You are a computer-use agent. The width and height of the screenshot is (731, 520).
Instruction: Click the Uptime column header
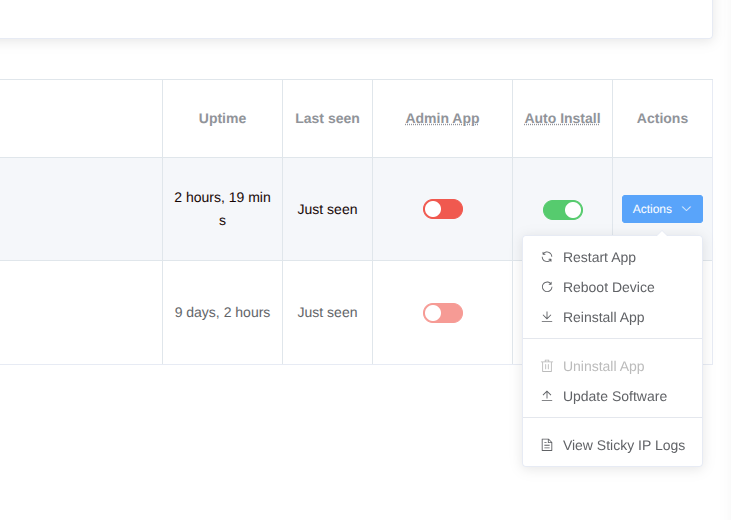click(222, 118)
